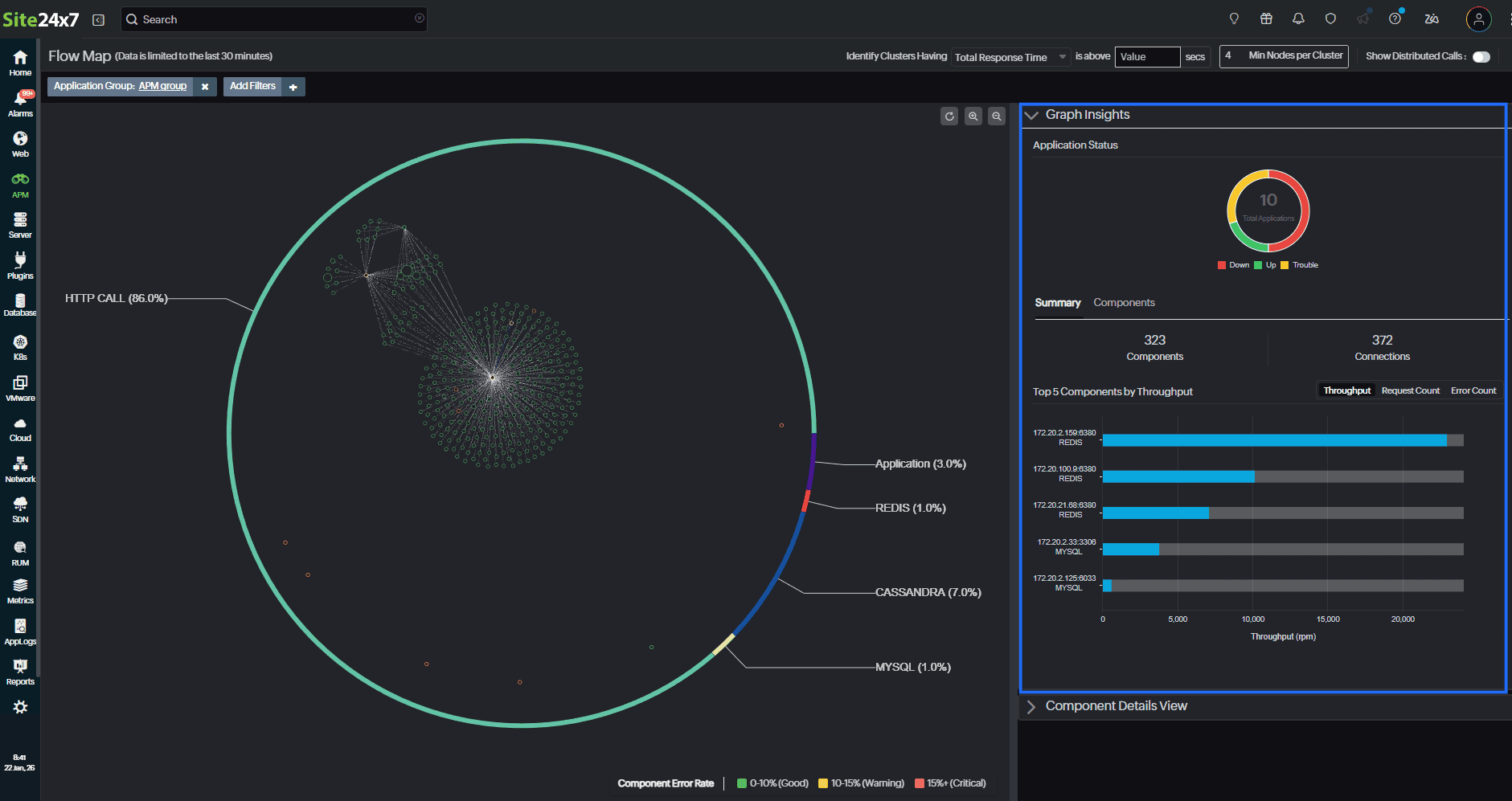This screenshot has height=801, width=1512.
Task: Open the APM section in the sidebar
Action: pos(19,183)
